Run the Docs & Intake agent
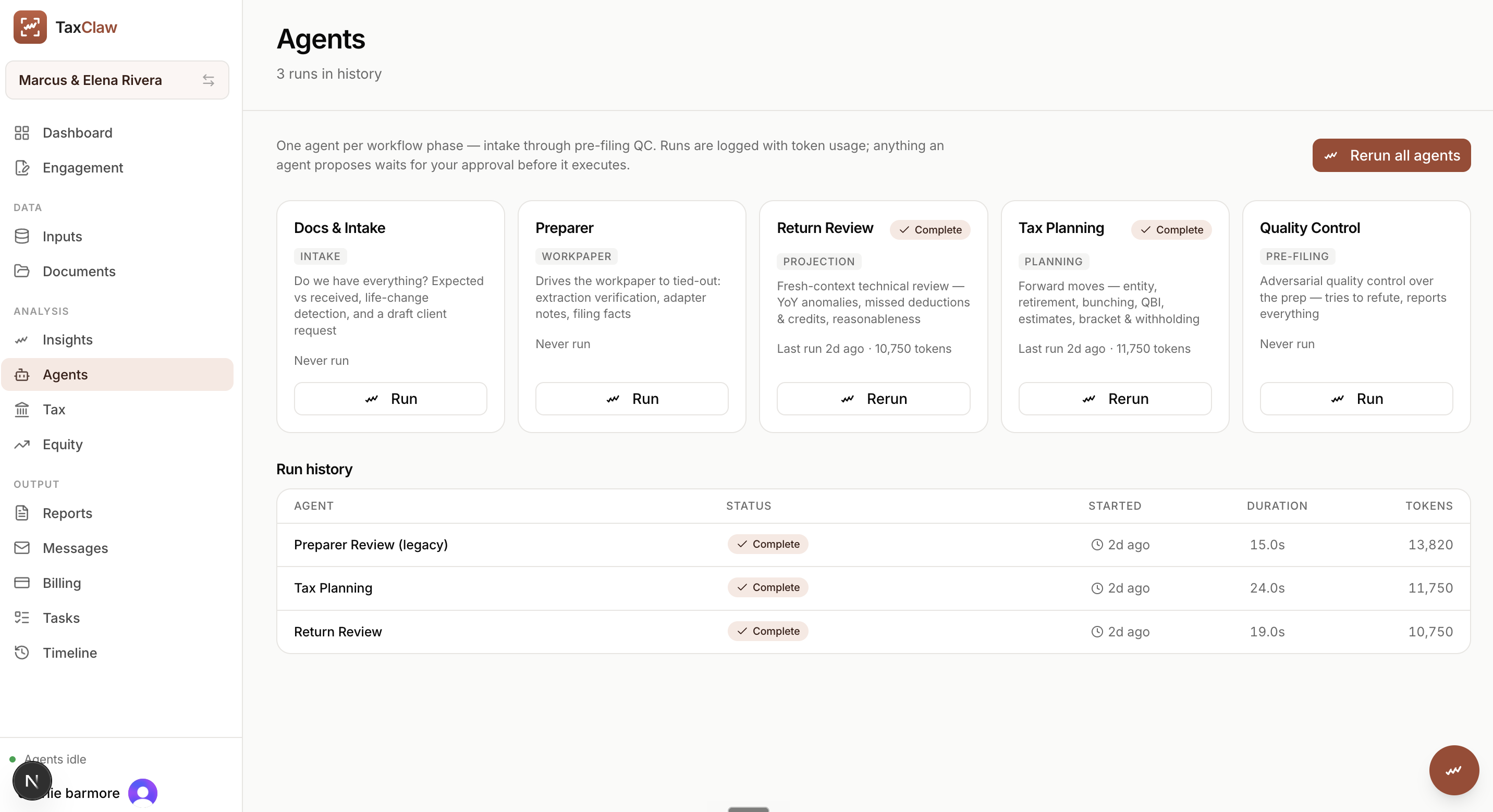Screen dimensions: 1493x812 [x=390, y=399]
